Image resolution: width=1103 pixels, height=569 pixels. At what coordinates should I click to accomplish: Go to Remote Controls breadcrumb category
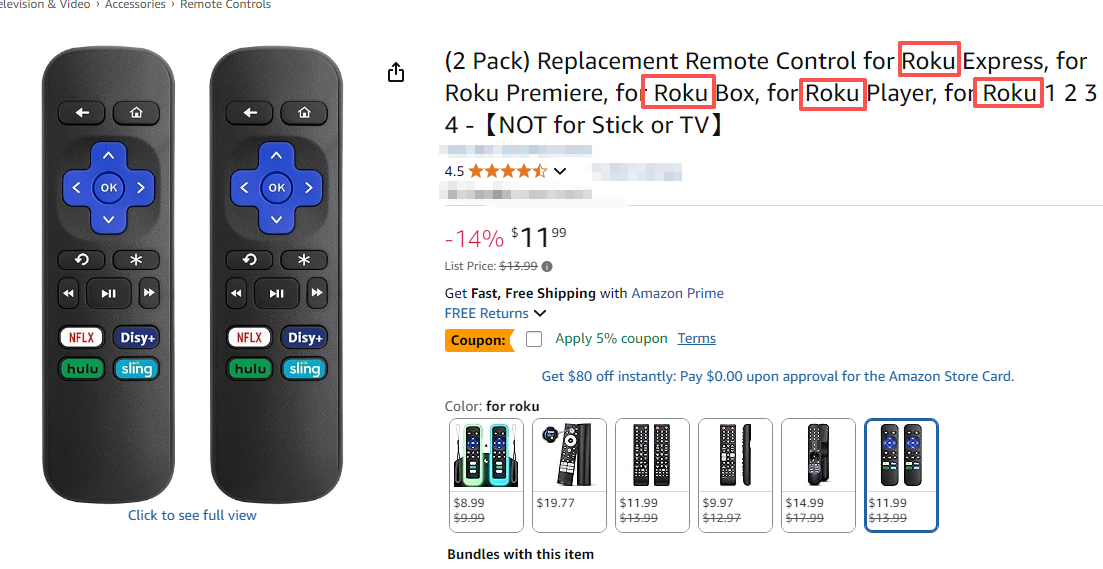pos(225,5)
